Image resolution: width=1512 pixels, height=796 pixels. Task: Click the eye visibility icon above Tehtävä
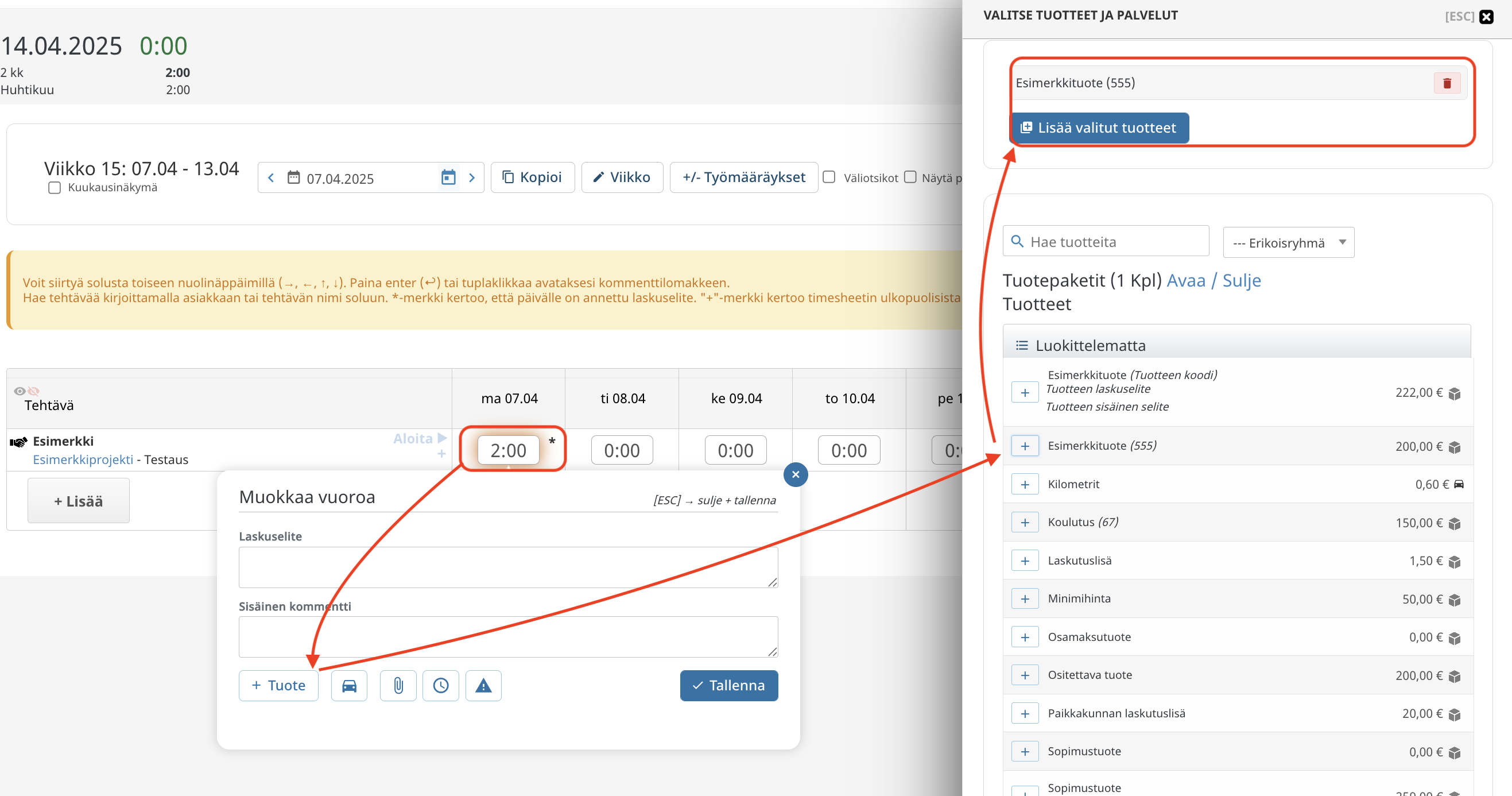[20, 391]
